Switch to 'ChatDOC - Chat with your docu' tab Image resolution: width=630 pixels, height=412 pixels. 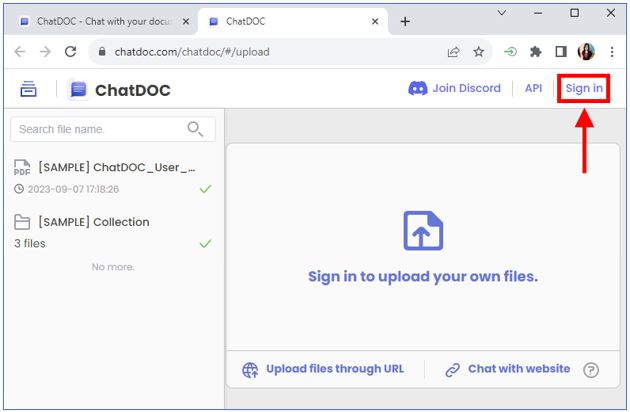104,21
